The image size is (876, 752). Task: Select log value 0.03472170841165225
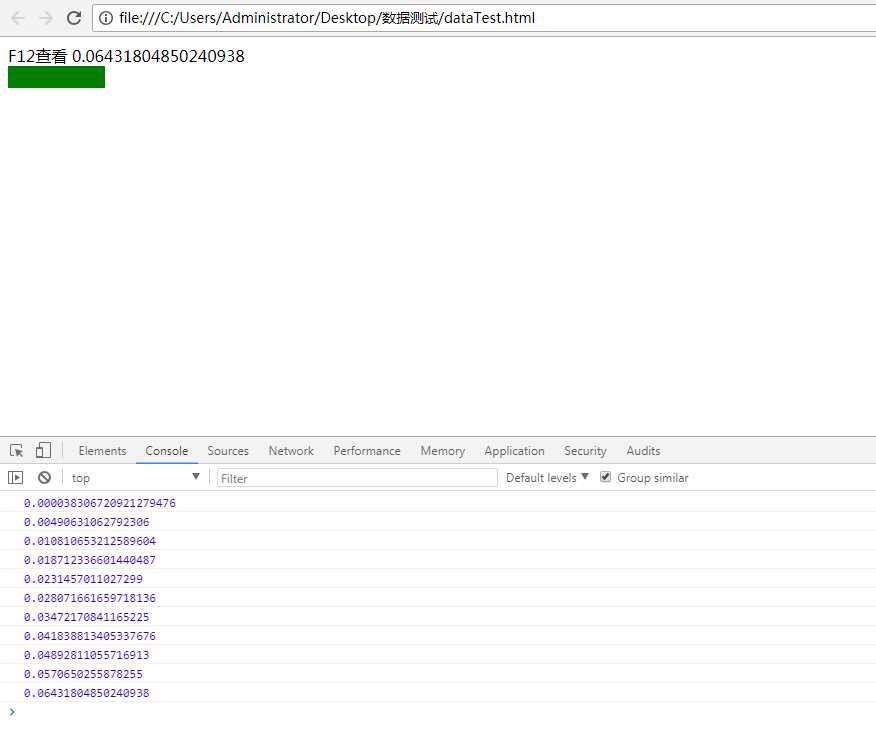tap(87, 617)
